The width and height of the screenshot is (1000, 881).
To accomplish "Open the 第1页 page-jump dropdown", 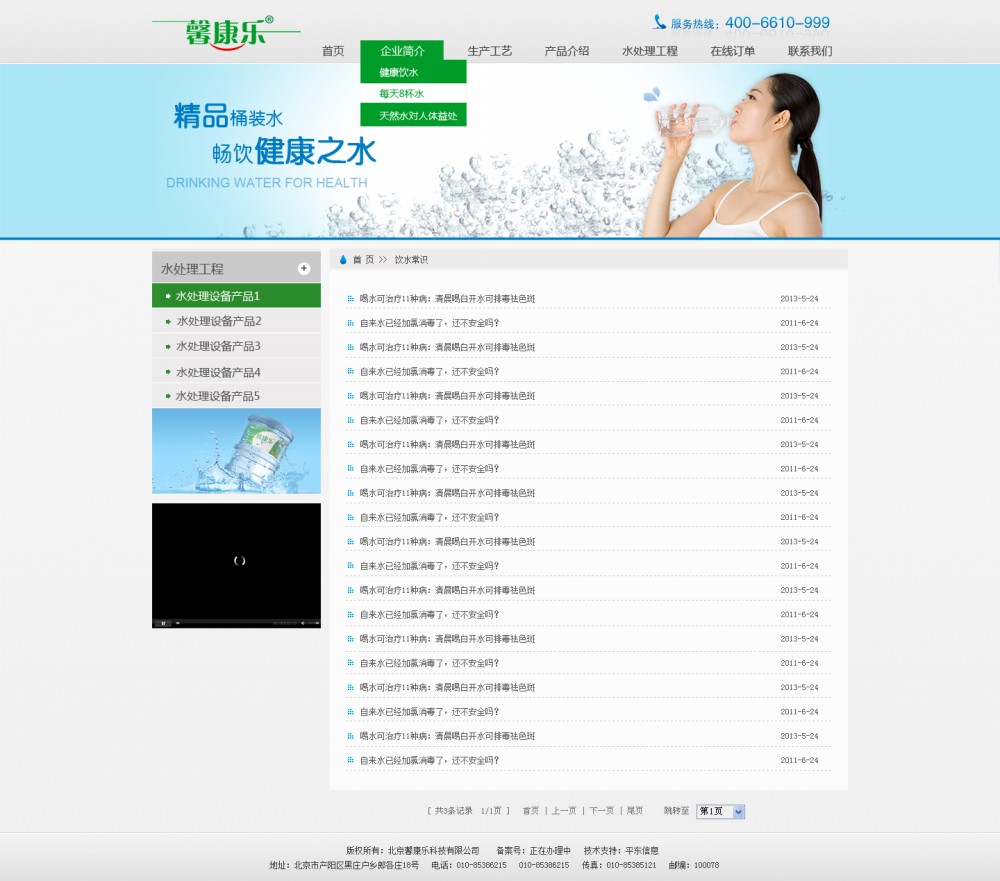I will pos(721,811).
